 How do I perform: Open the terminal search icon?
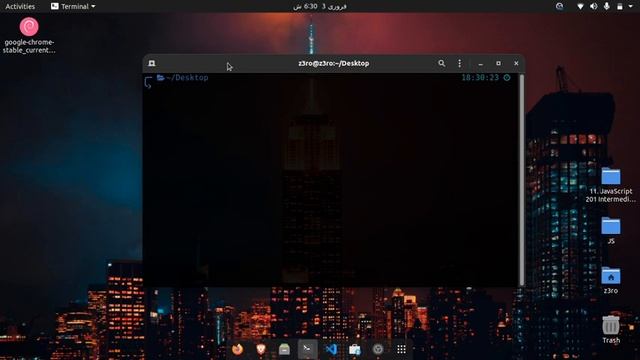click(442, 63)
